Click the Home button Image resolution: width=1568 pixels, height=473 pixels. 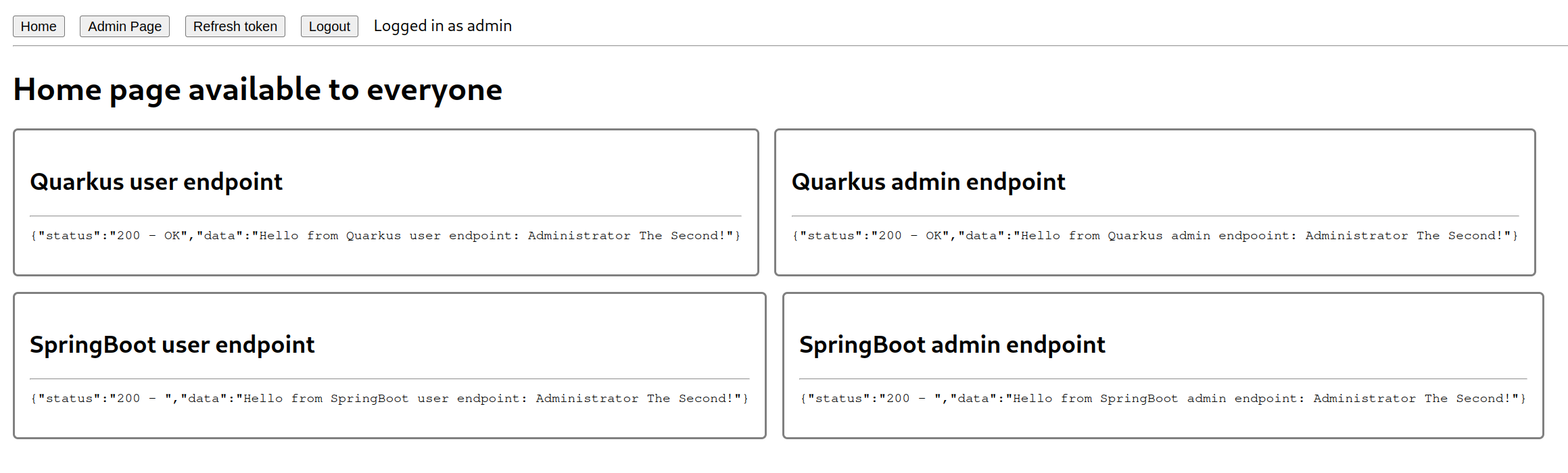click(x=39, y=26)
